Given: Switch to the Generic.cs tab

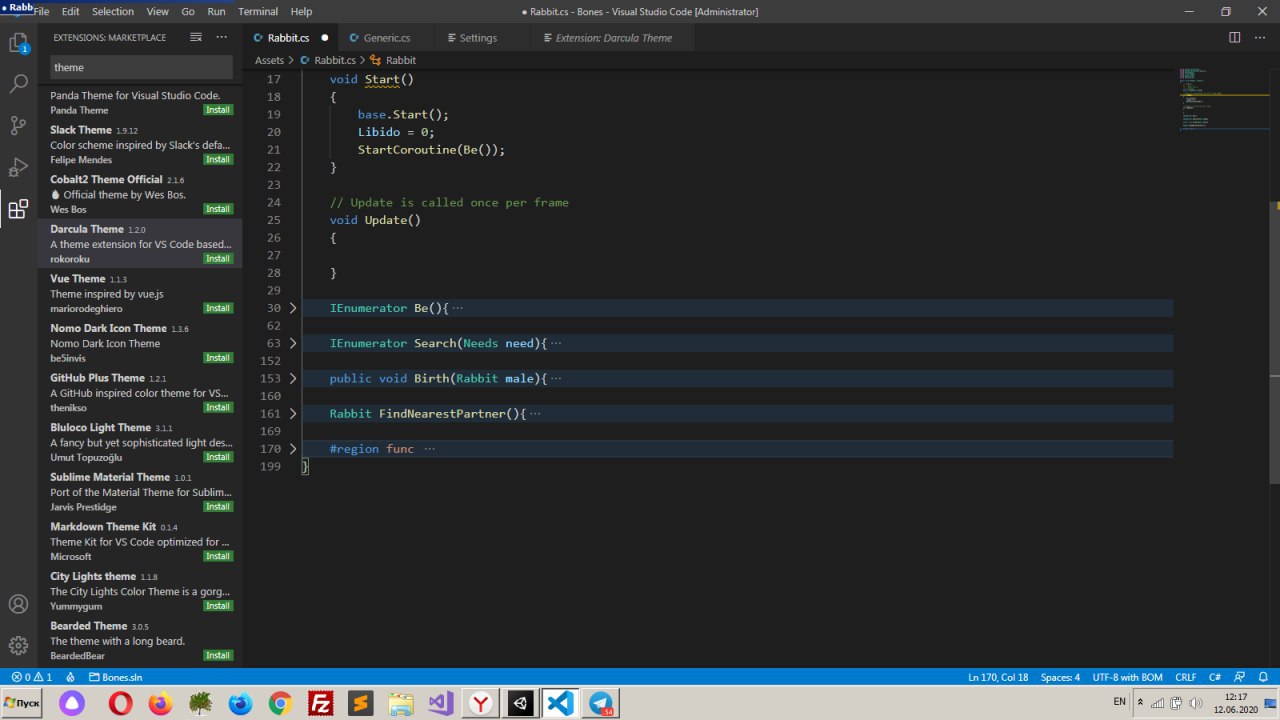Looking at the screenshot, I should tap(386, 37).
